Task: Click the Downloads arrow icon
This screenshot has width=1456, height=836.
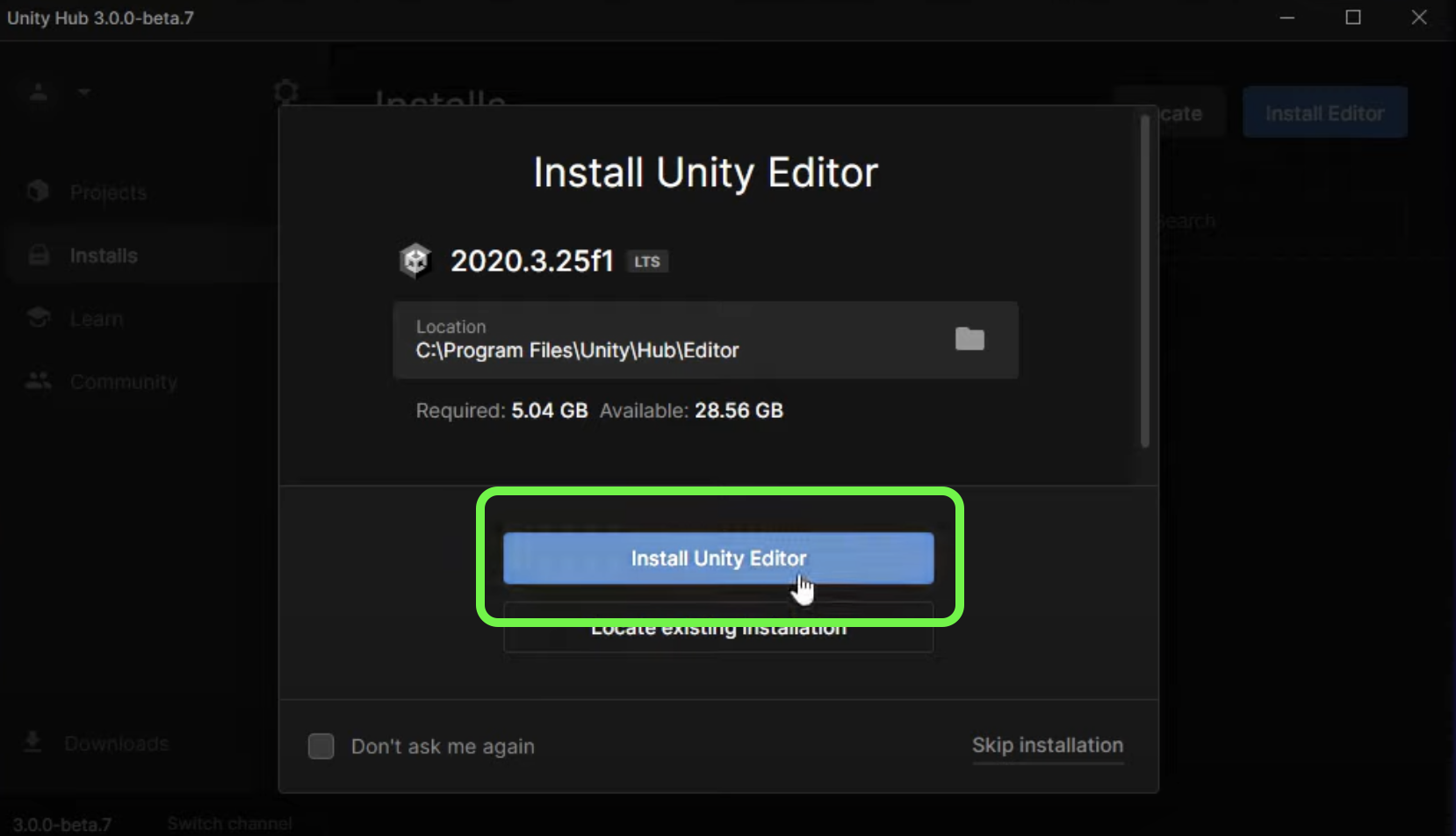Action: tap(32, 742)
